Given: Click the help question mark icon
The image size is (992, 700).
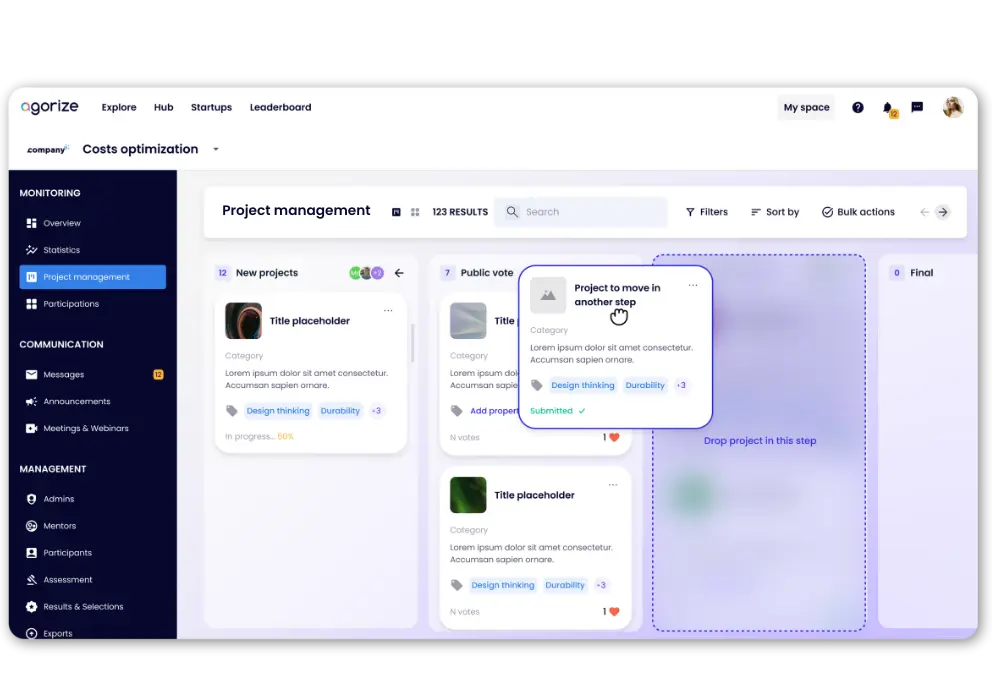Looking at the screenshot, I should (857, 108).
